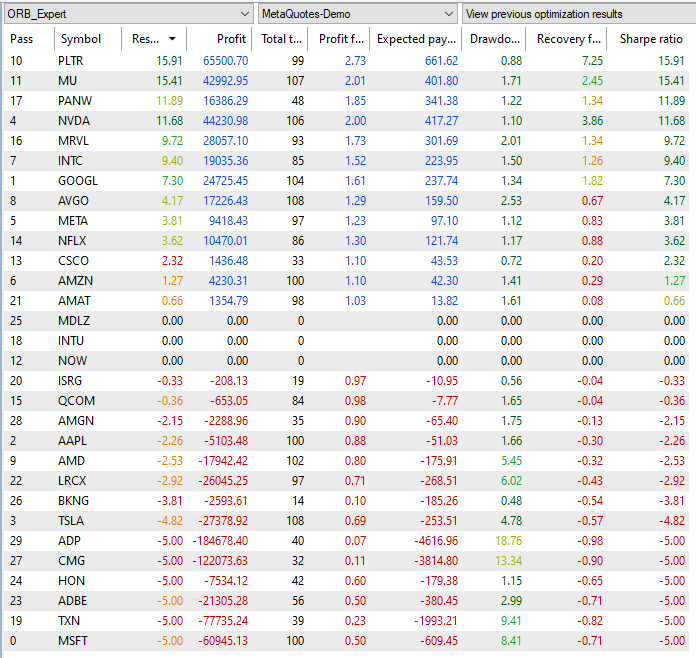
Task: Click the Result column sort arrow
Action: (x=172, y=39)
